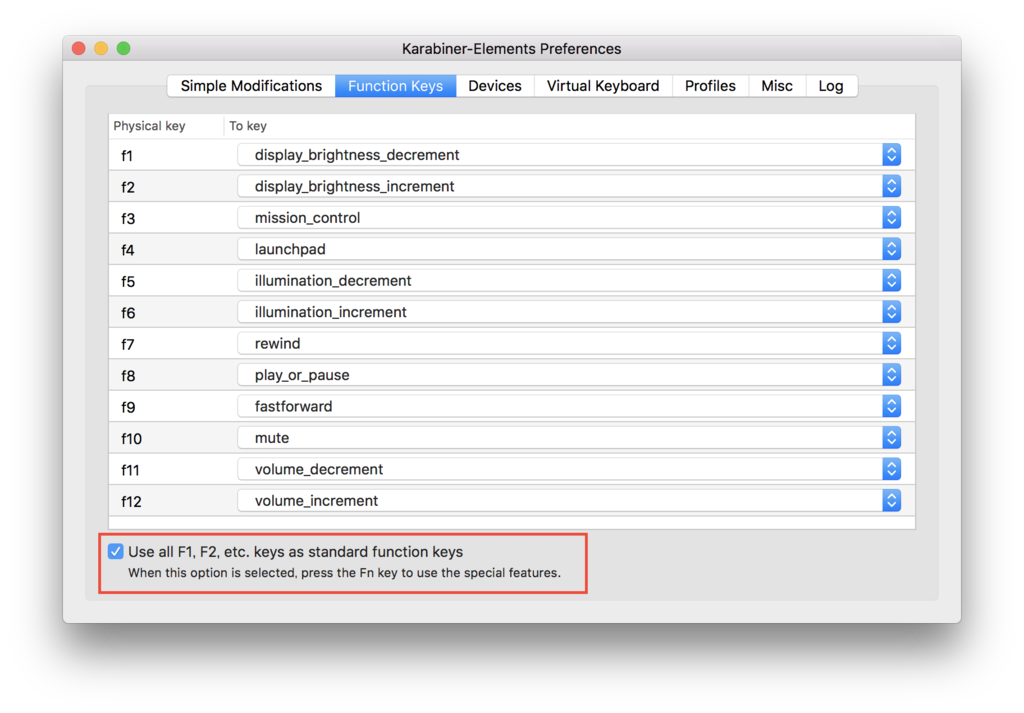Image resolution: width=1024 pixels, height=713 pixels.
Task: Select the f10 physical key label
Action: click(x=131, y=439)
